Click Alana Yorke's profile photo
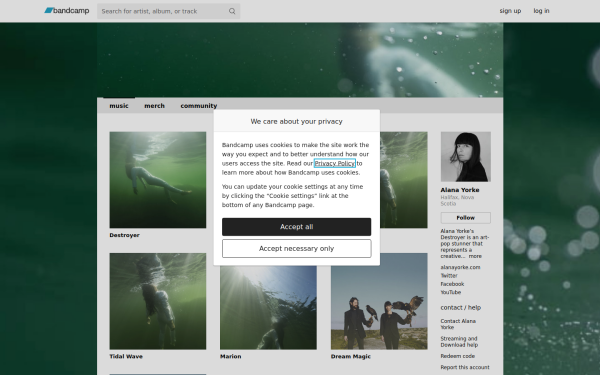600x375 pixels. (466, 157)
